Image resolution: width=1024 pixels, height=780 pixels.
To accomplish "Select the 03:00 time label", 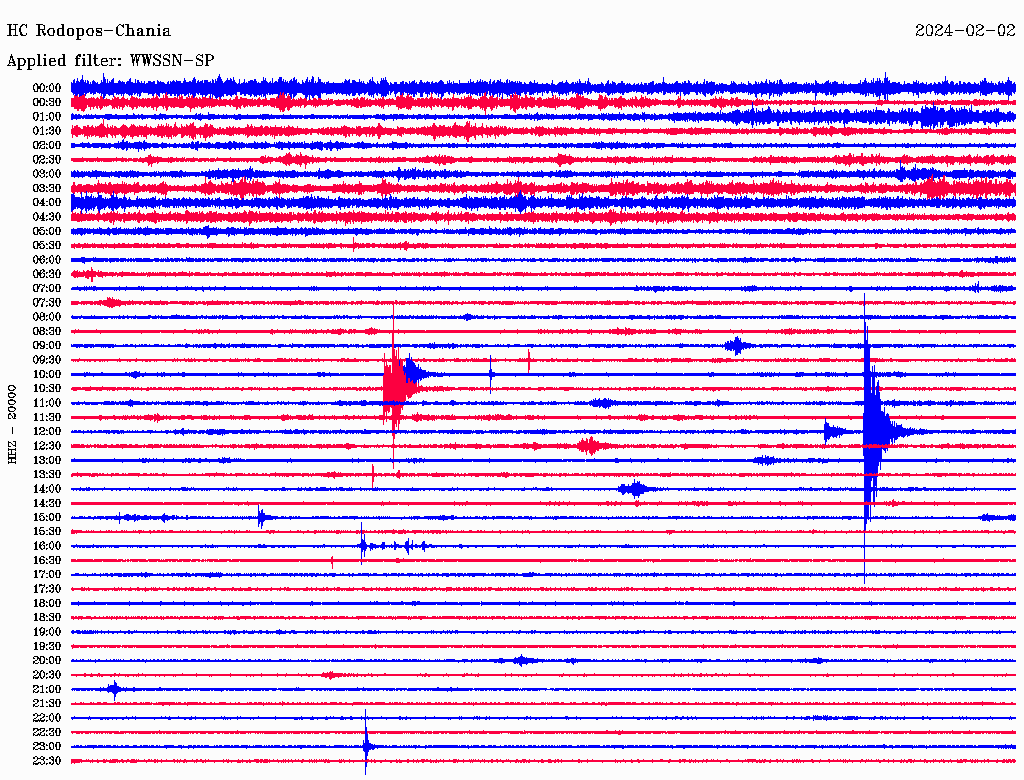I will (x=47, y=174).
